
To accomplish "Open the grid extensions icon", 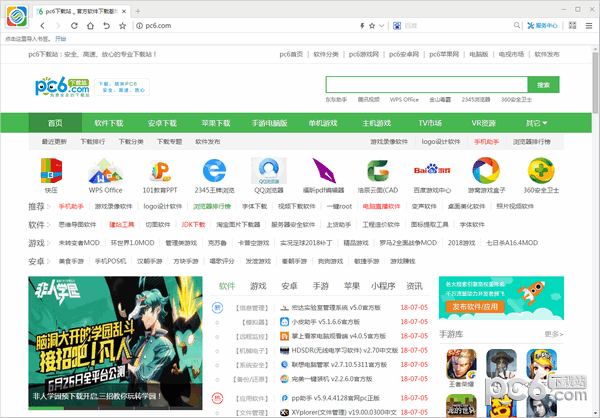I will pos(572,25).
